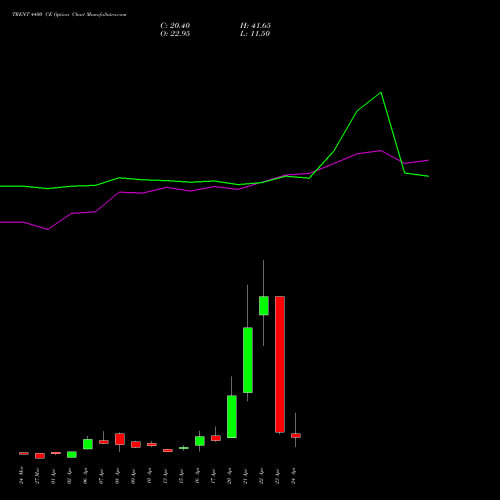Image resolution: width=500 pixels, height=500 pixels.
Task: Click the "20 Apr" date label
Action: point(229,476)
